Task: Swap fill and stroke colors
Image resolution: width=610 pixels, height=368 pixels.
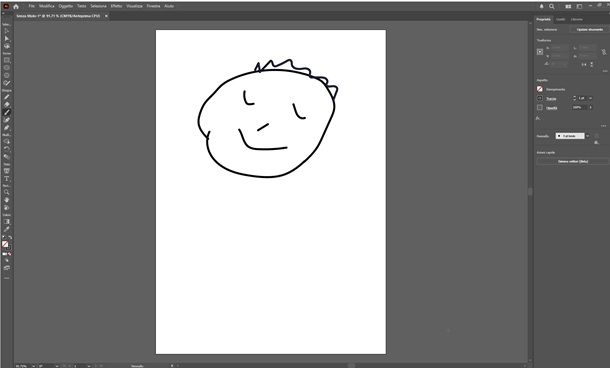Action: coord(10,237)
